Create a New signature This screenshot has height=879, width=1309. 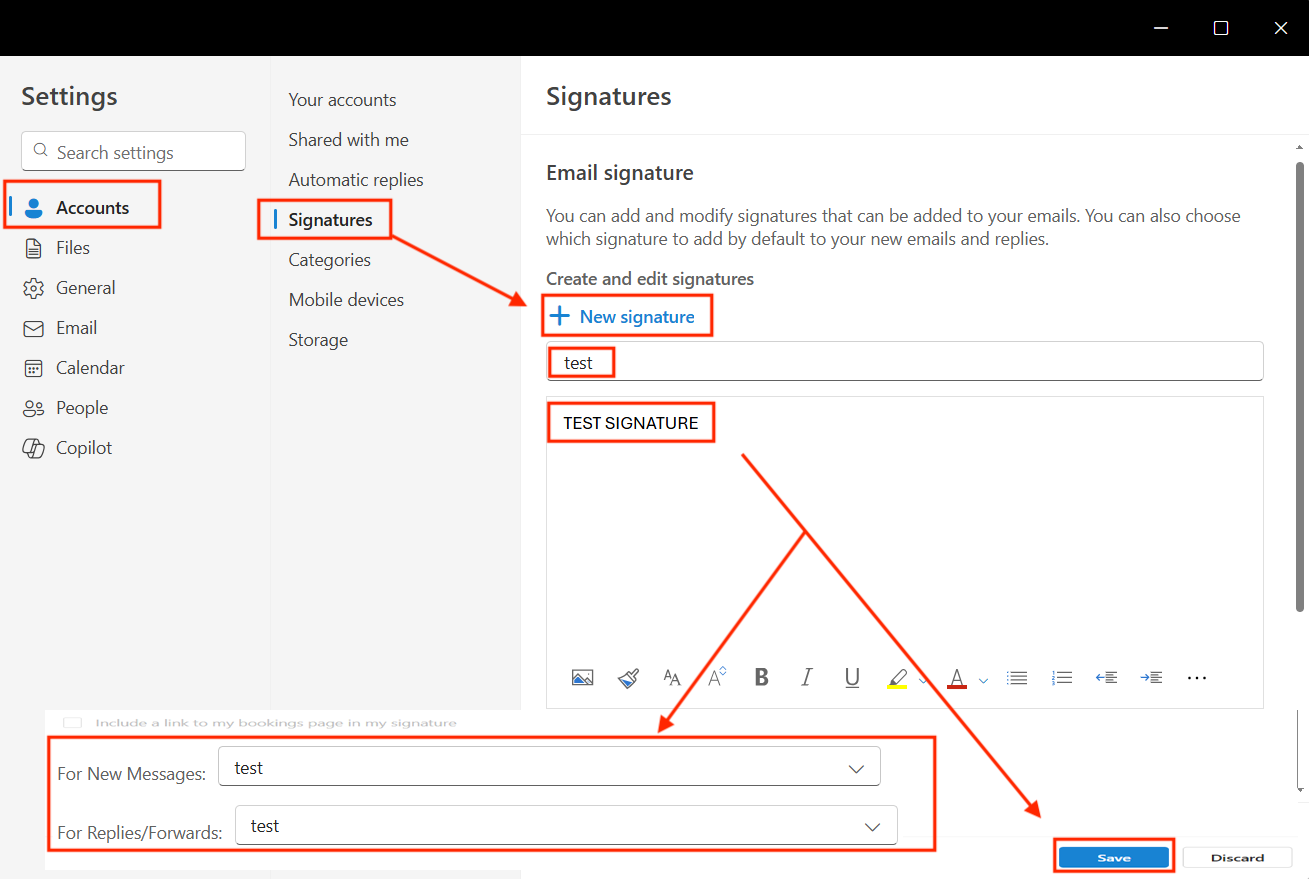627,316
